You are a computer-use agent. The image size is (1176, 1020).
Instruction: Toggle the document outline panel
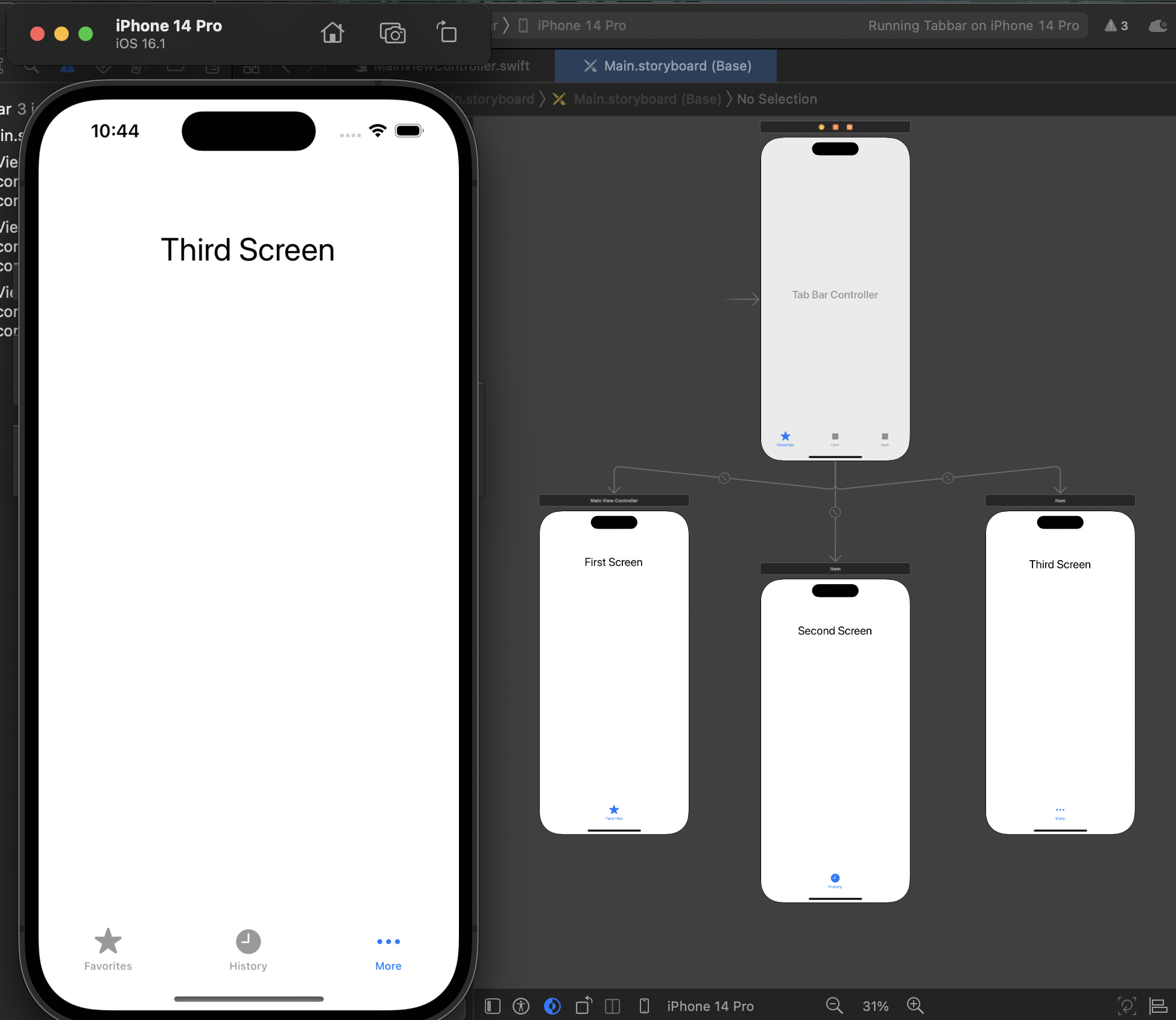493,1006
